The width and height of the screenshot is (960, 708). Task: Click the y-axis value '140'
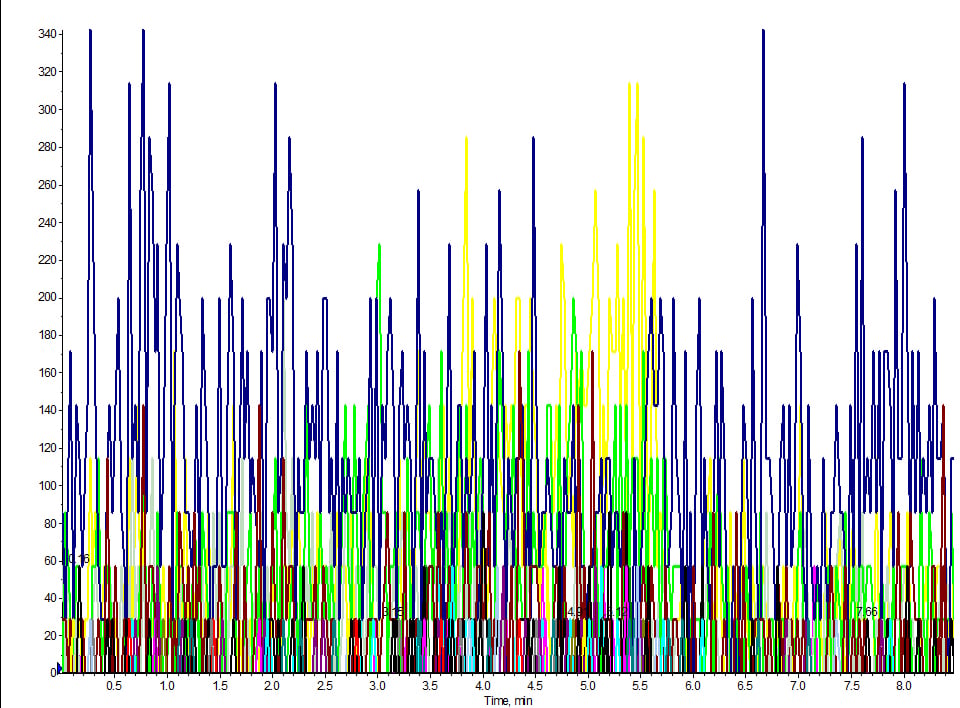(47, 410)
